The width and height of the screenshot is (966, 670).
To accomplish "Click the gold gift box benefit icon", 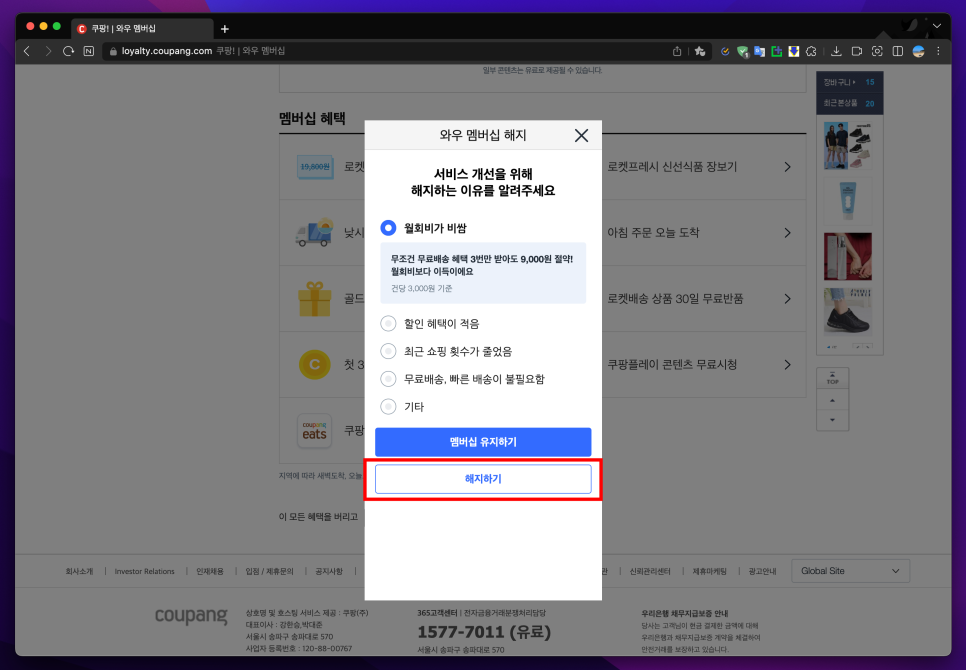I will pos(315,299).
